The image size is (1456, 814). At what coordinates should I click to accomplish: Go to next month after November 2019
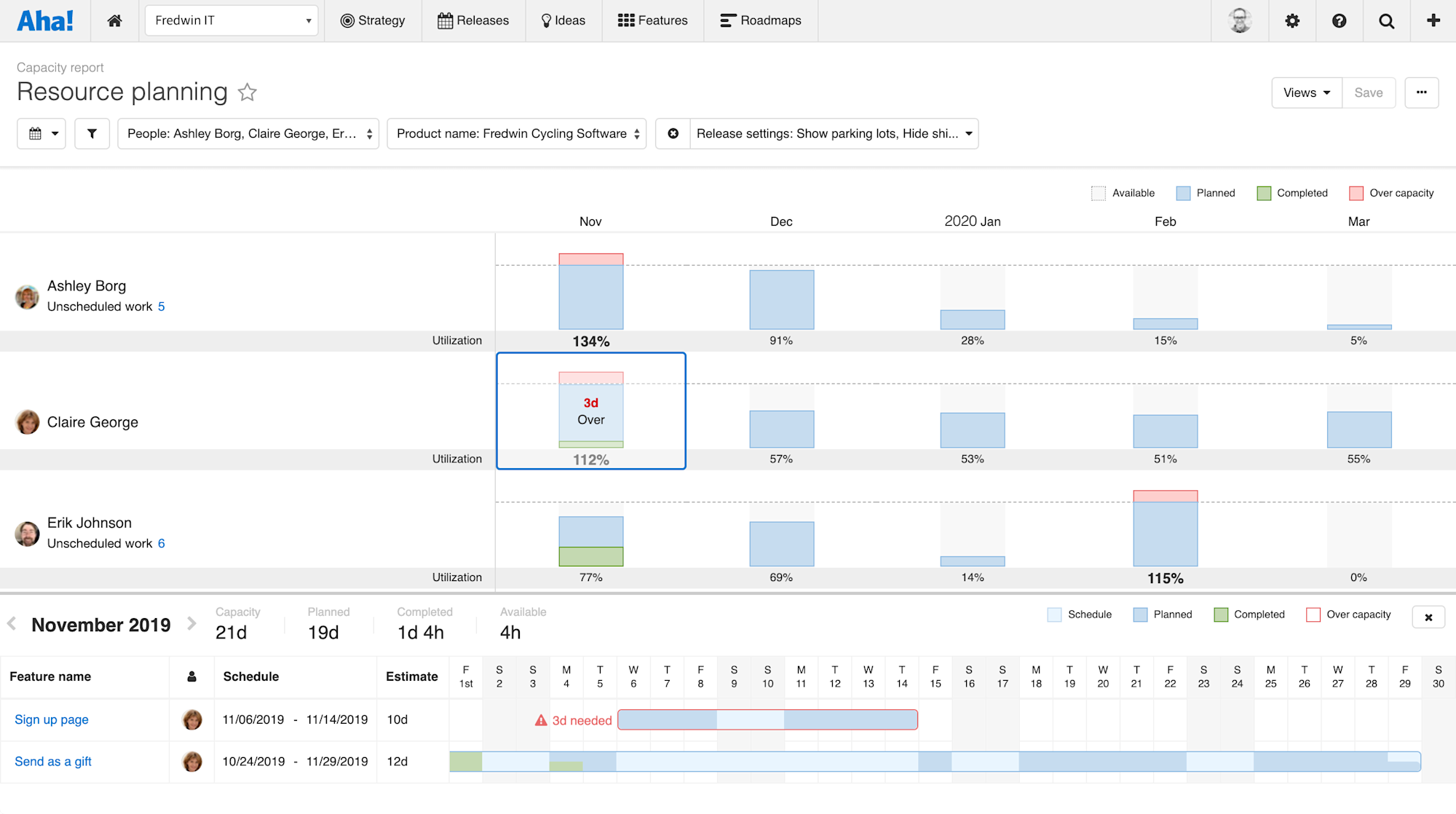192,624
